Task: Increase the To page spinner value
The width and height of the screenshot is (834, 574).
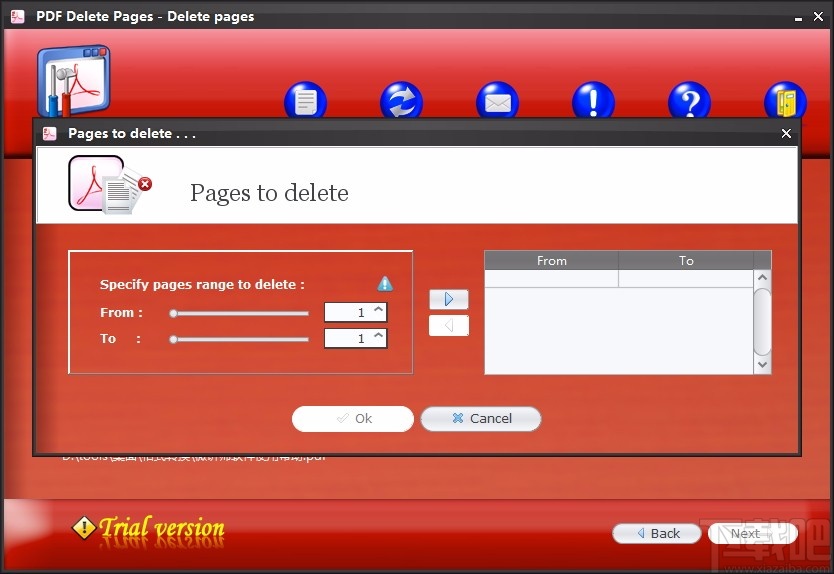Action: tap(379, 335)
